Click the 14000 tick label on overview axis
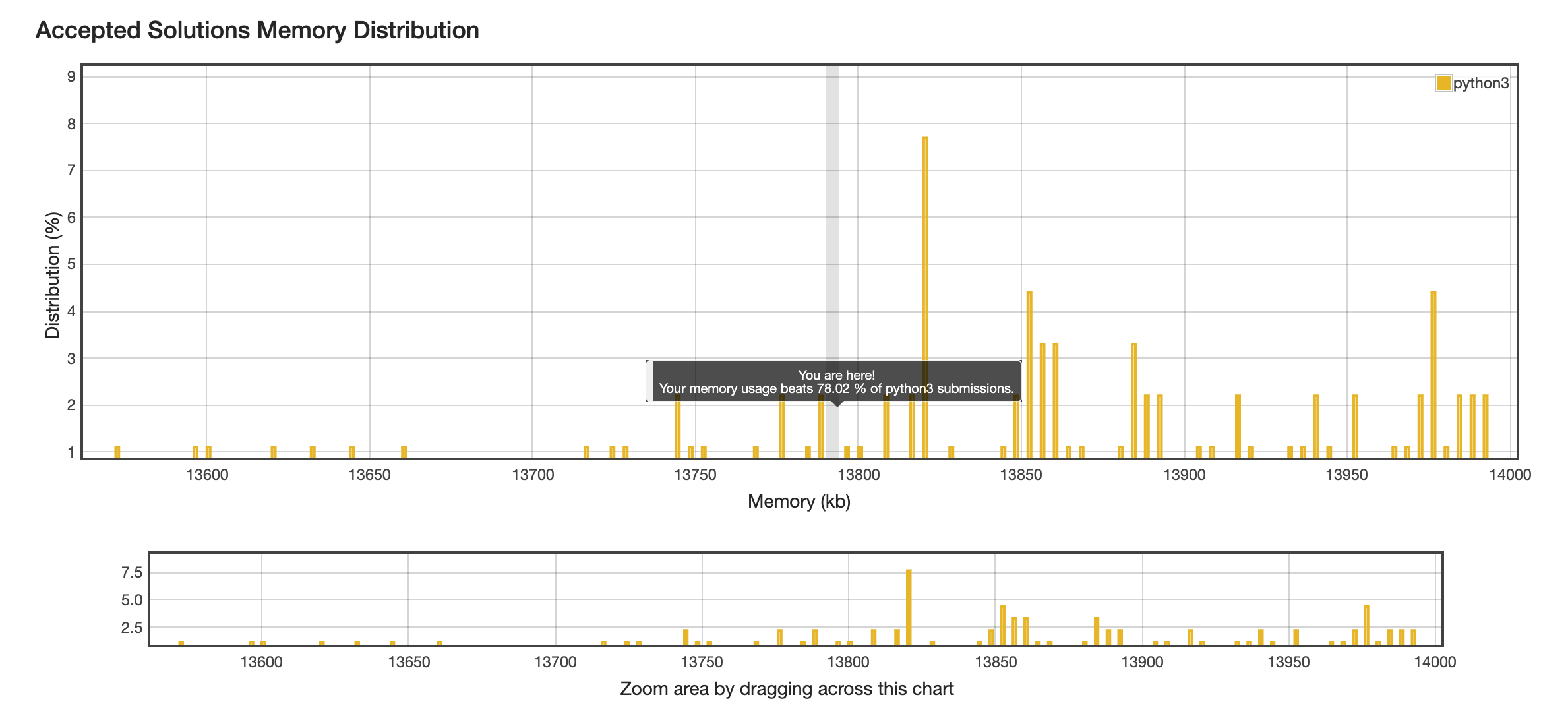The width and height of the screenshot is (1568, 716). [1435, 662]
